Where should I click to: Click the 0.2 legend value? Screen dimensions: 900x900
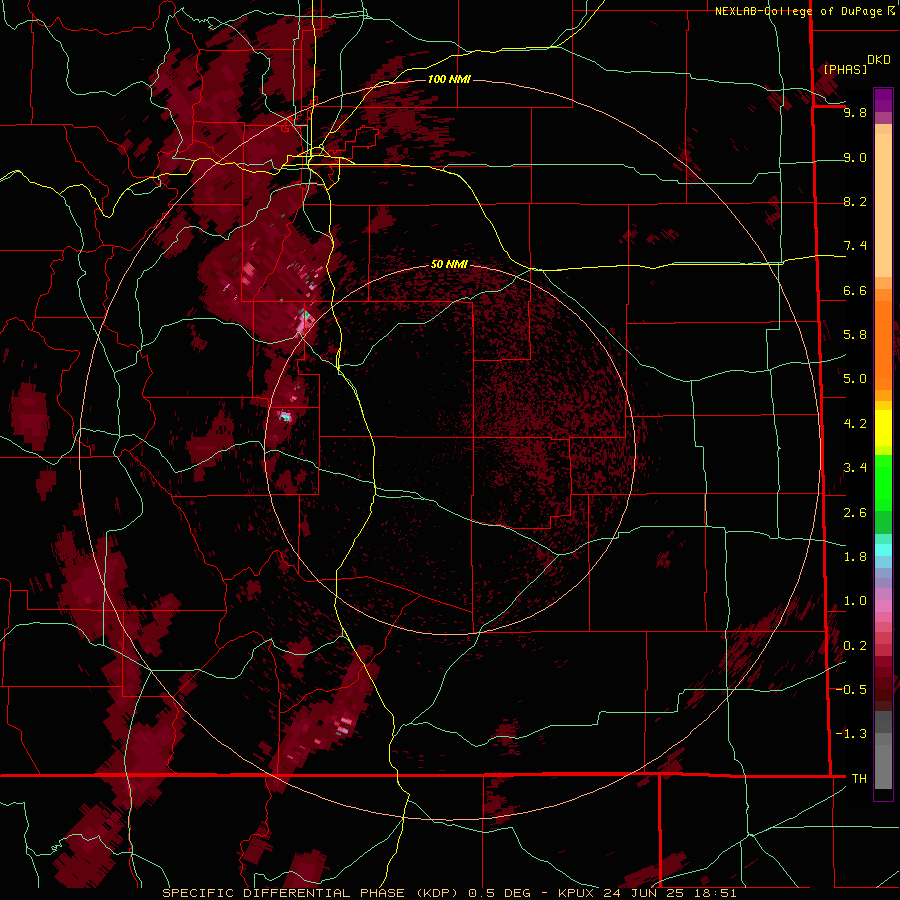coord(855,646)
